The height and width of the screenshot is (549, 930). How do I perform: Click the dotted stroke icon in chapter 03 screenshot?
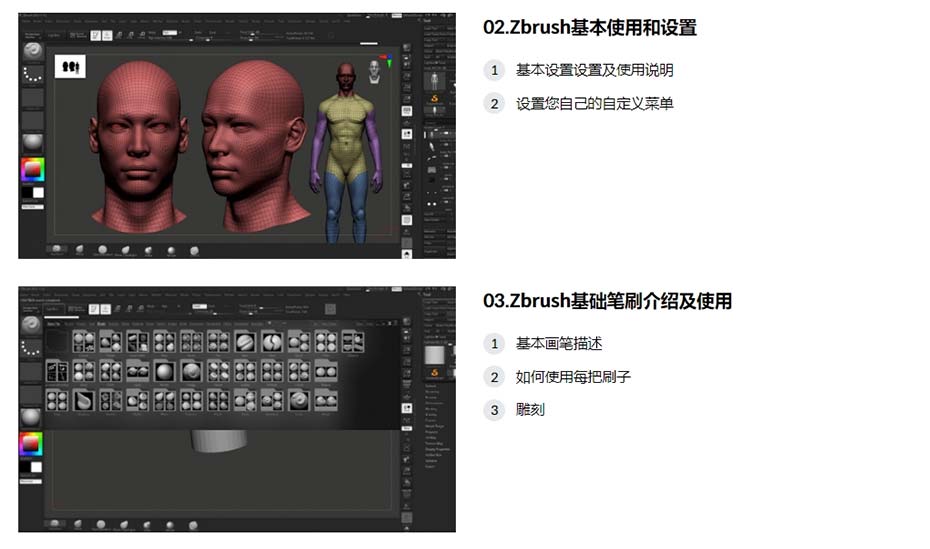coord(31,349)
